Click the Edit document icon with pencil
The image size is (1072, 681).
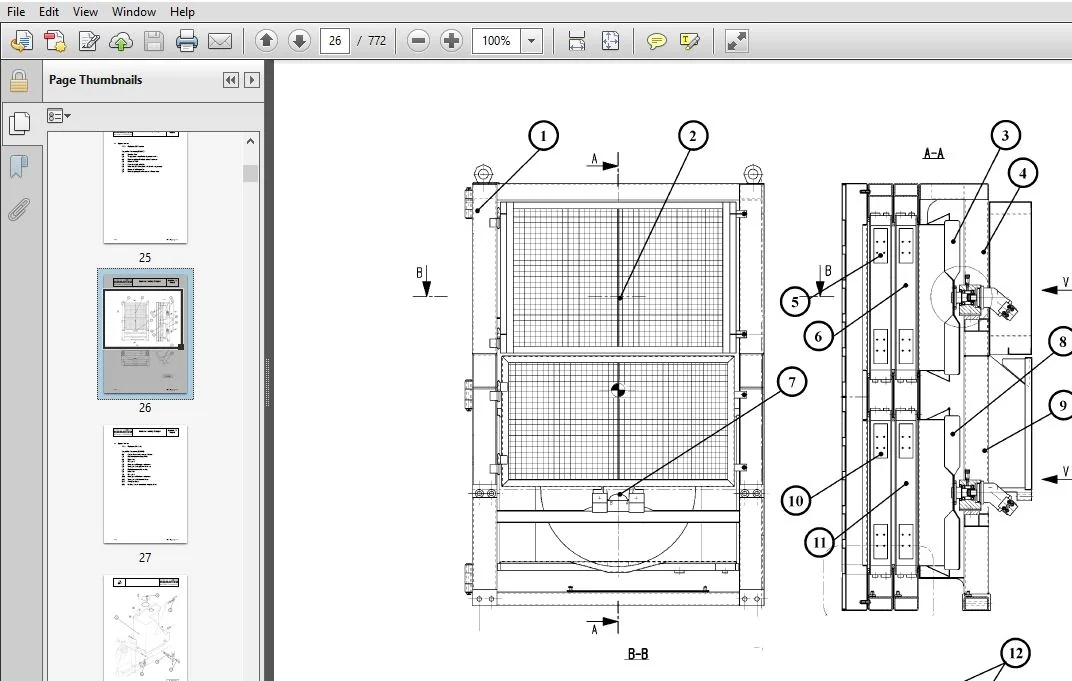[88, 41]
